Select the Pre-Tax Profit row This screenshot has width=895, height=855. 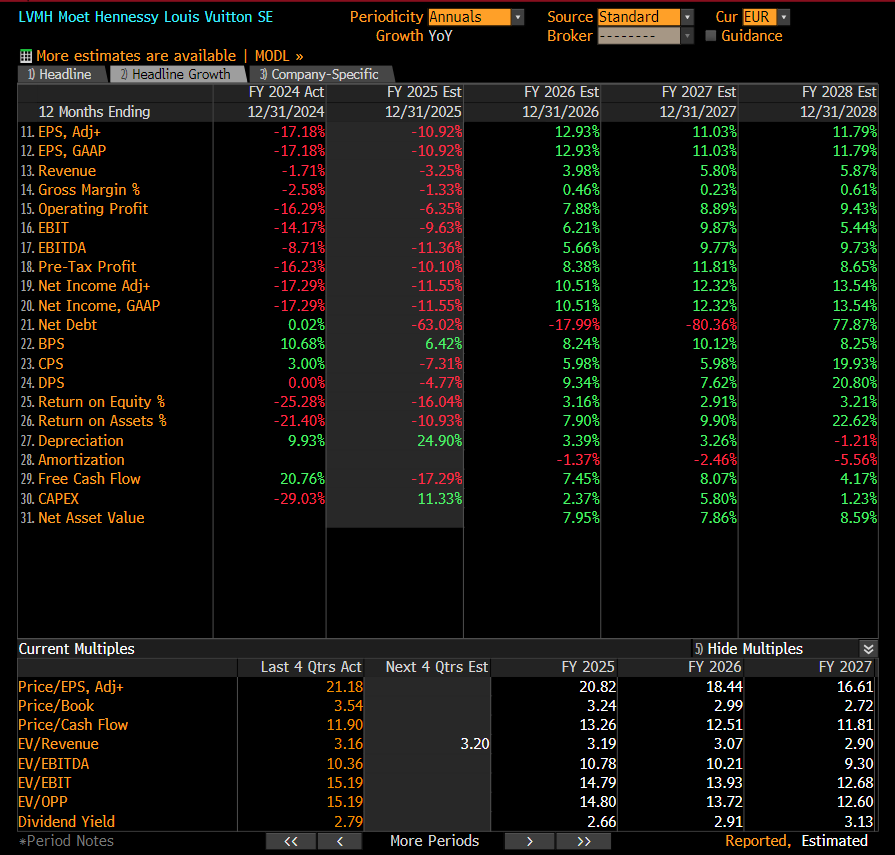[x=87, y=267]
